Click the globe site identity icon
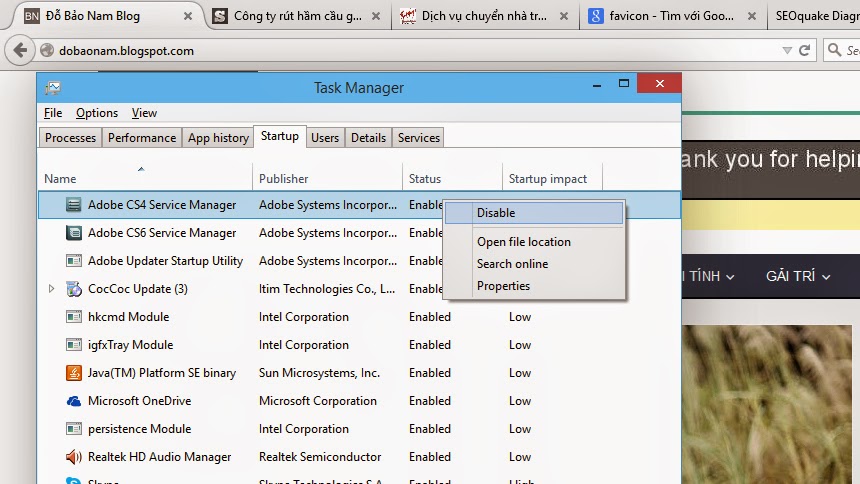The height and width of the screenshot is (484, 860). 47,50
